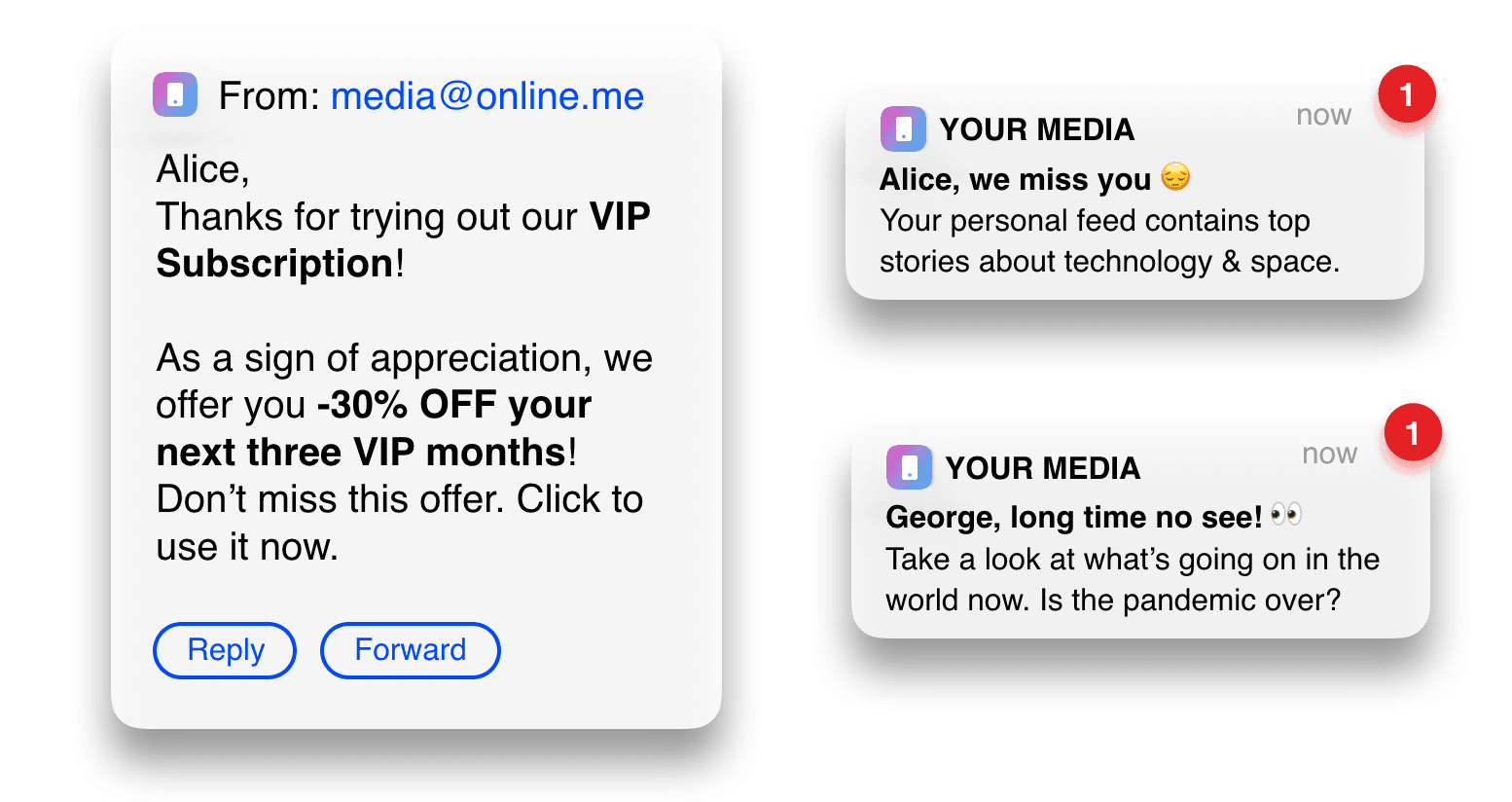Tap the eyes emoji in George's notification

[1285, 515]
